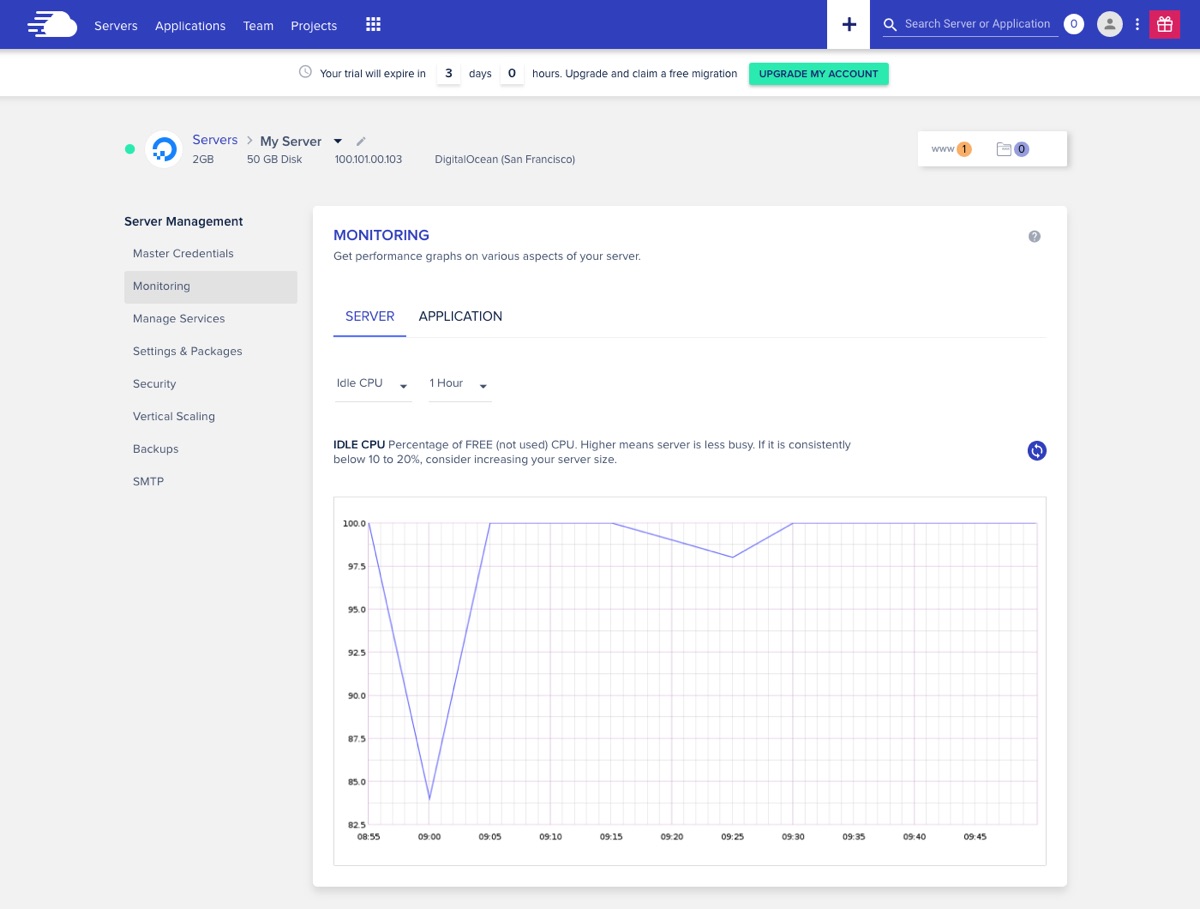Click UPGRADE MY ACCOUNT button

818,74
